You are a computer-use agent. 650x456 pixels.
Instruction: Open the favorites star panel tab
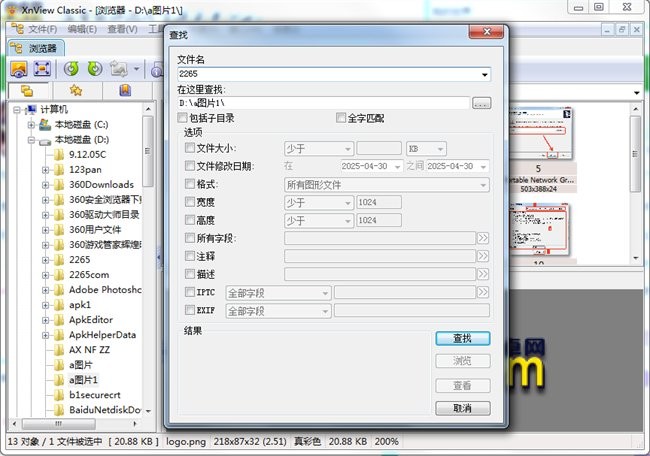coord(75,91)
